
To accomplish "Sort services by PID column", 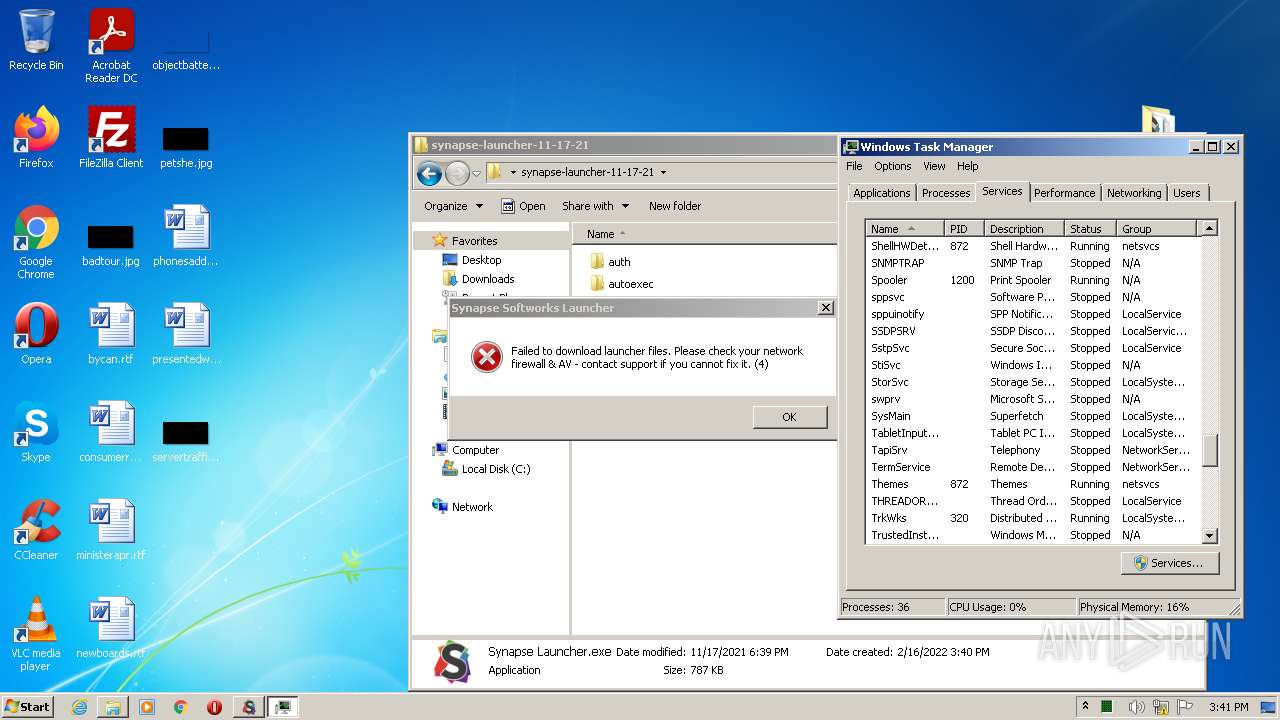I will tap(964, 229).
